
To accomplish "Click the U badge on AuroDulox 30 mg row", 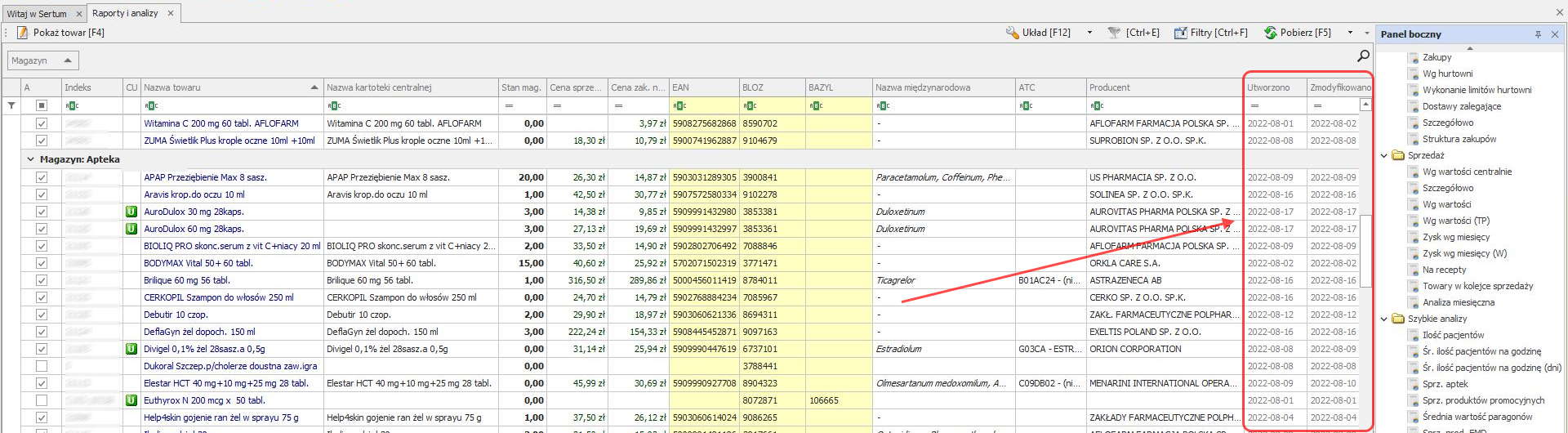I will [131, 212].
